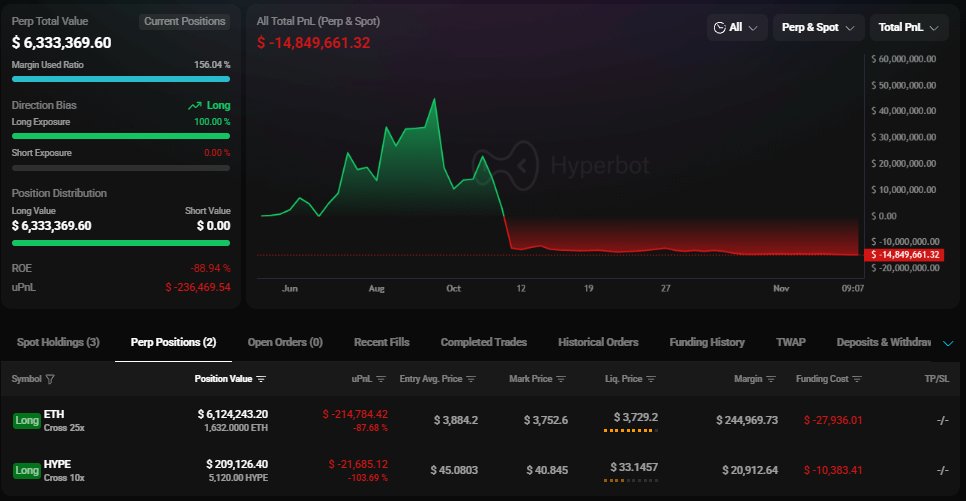Click the ETH Long badge

27,420
